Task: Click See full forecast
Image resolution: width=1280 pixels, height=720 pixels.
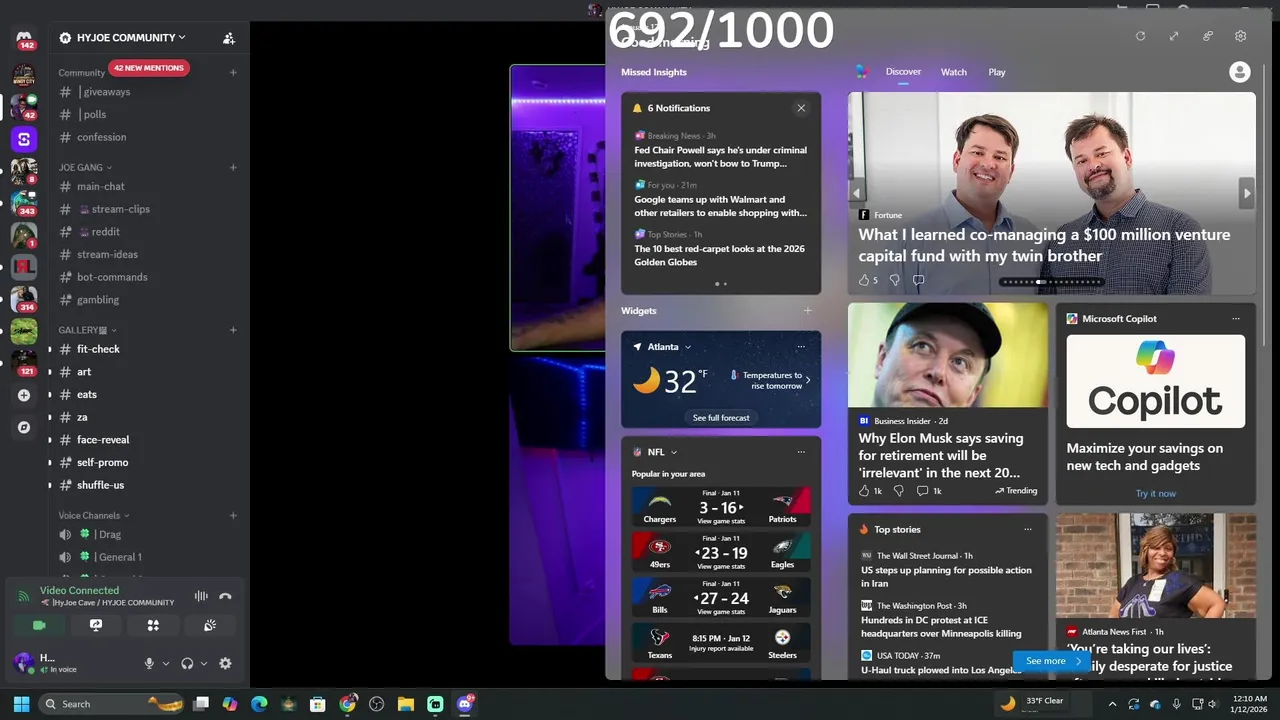Action: coord(721,418)
